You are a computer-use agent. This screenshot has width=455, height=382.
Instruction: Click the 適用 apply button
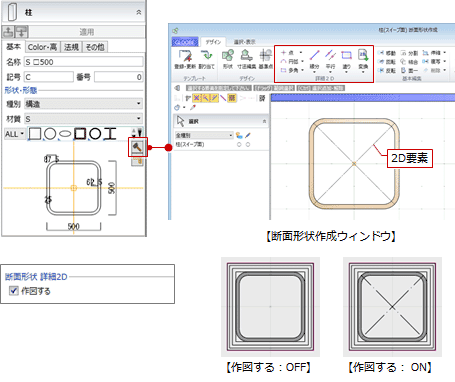pyautogui.click(x=87, y=32)
